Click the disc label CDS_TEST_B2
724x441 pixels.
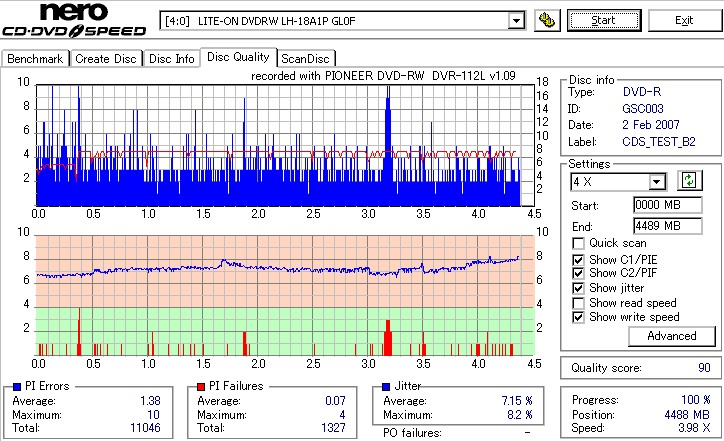[659, 142]
